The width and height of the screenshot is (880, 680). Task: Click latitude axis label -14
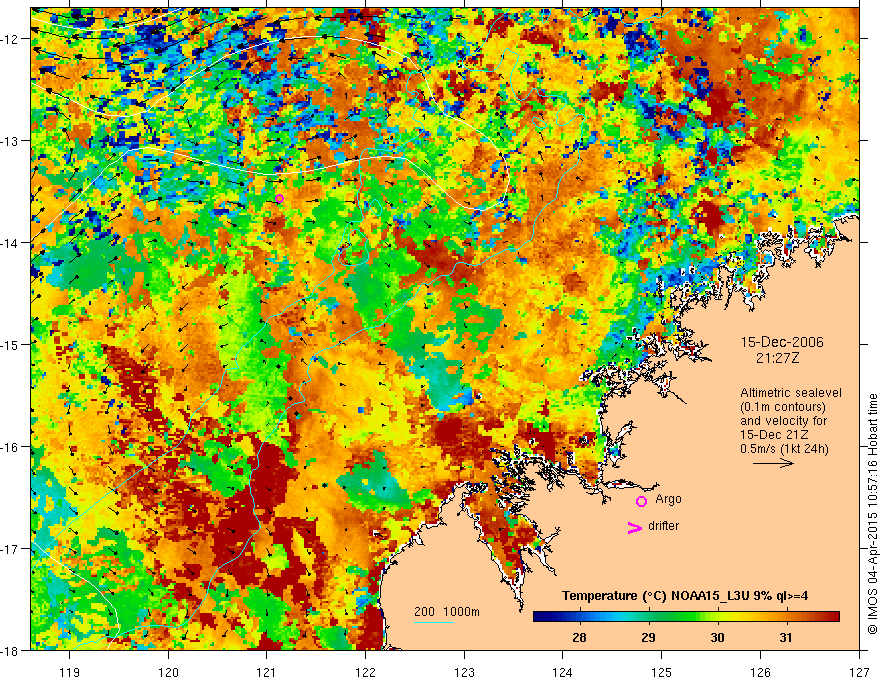click(11, 243)
